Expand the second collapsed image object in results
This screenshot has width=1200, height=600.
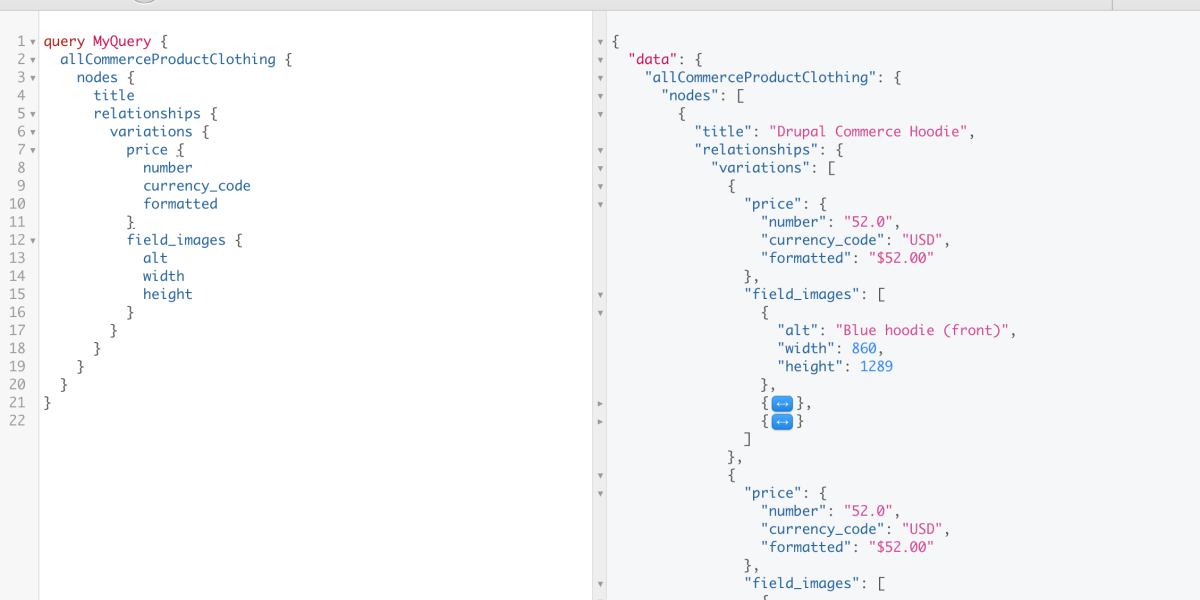click(x=782, y=421)
